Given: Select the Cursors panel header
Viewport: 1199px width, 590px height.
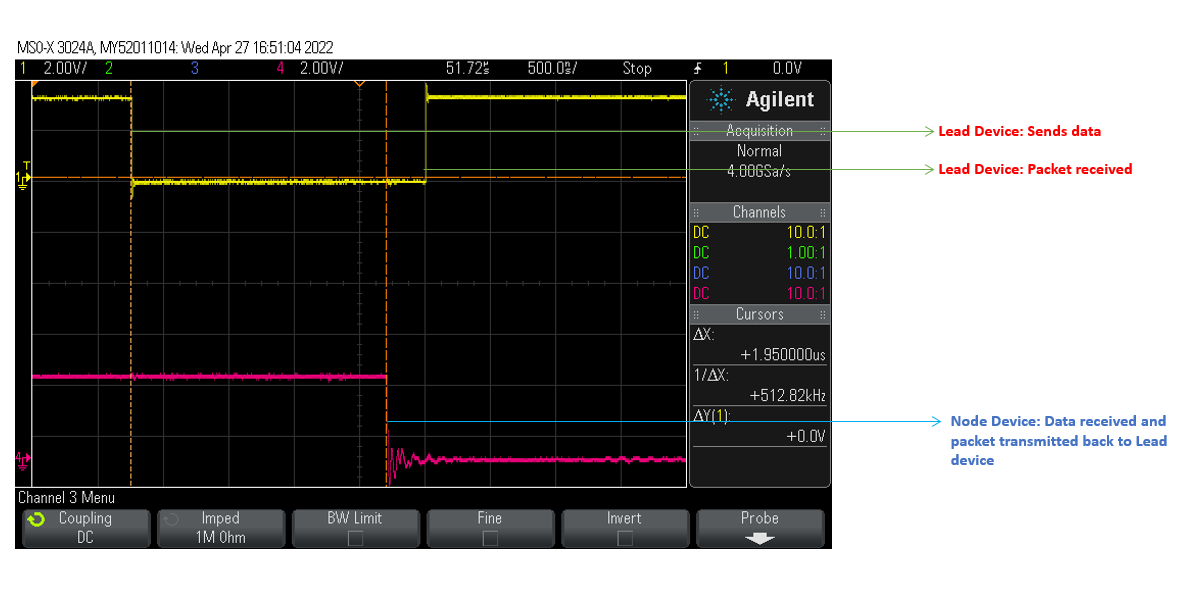Looking at the screenshot, I should pyautogui.click(x=759, y=314).
